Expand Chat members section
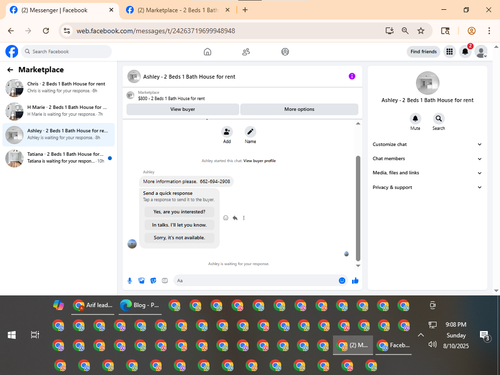Screen dimensions: 500x375 (427, 159)
